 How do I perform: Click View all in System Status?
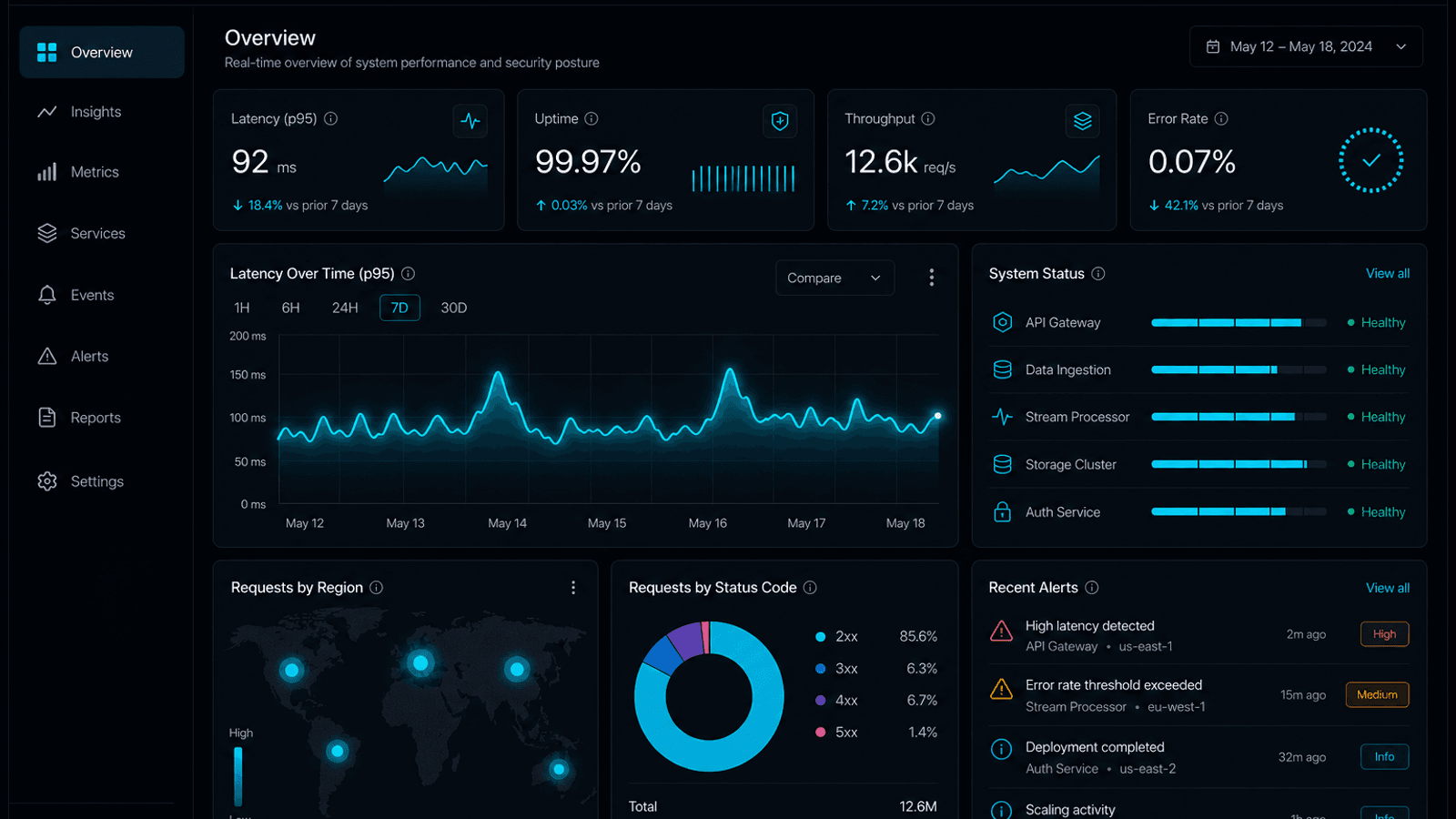1388,273
